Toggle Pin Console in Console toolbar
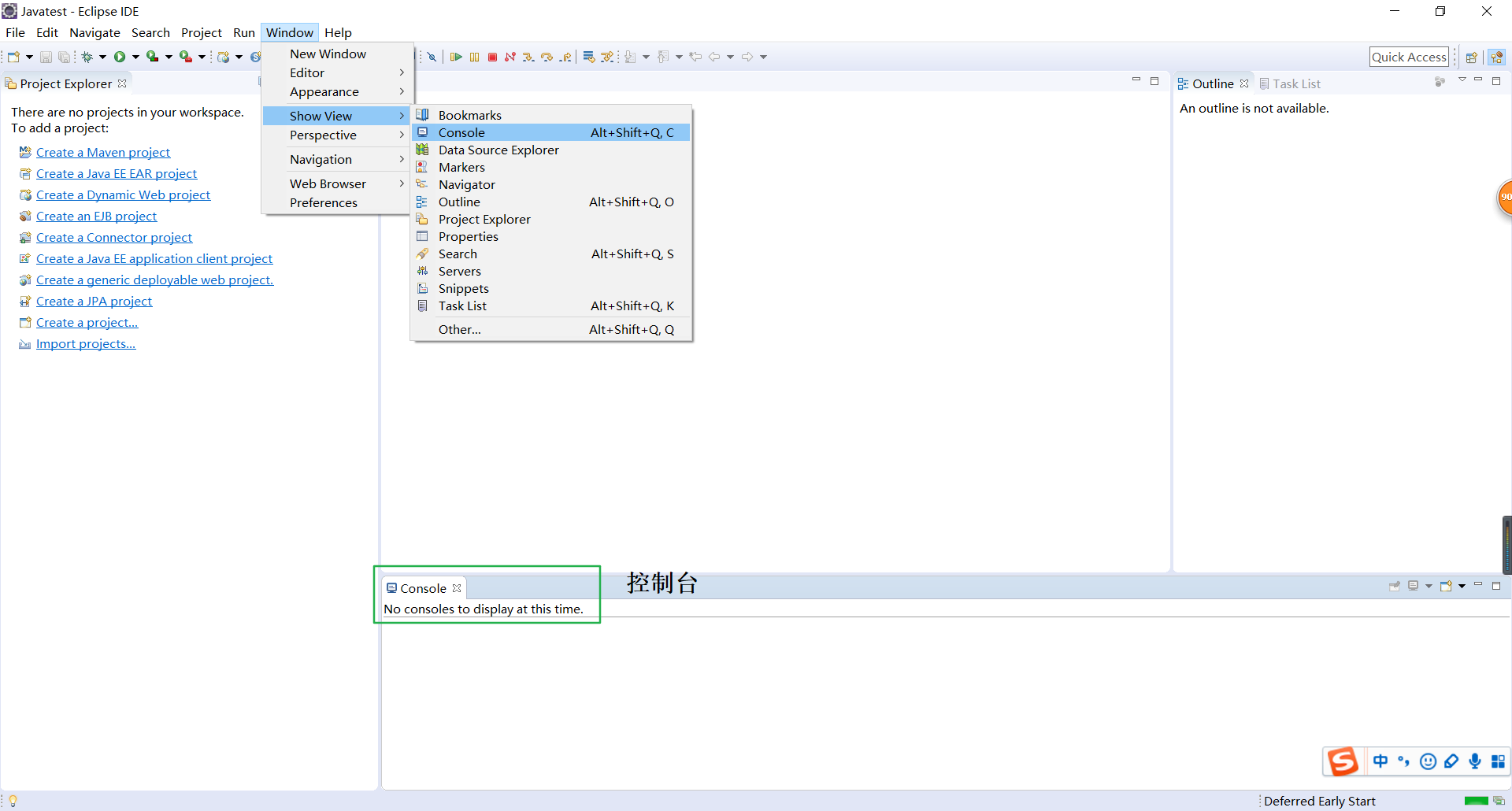1512x811 pixels. coord(1395,586)
